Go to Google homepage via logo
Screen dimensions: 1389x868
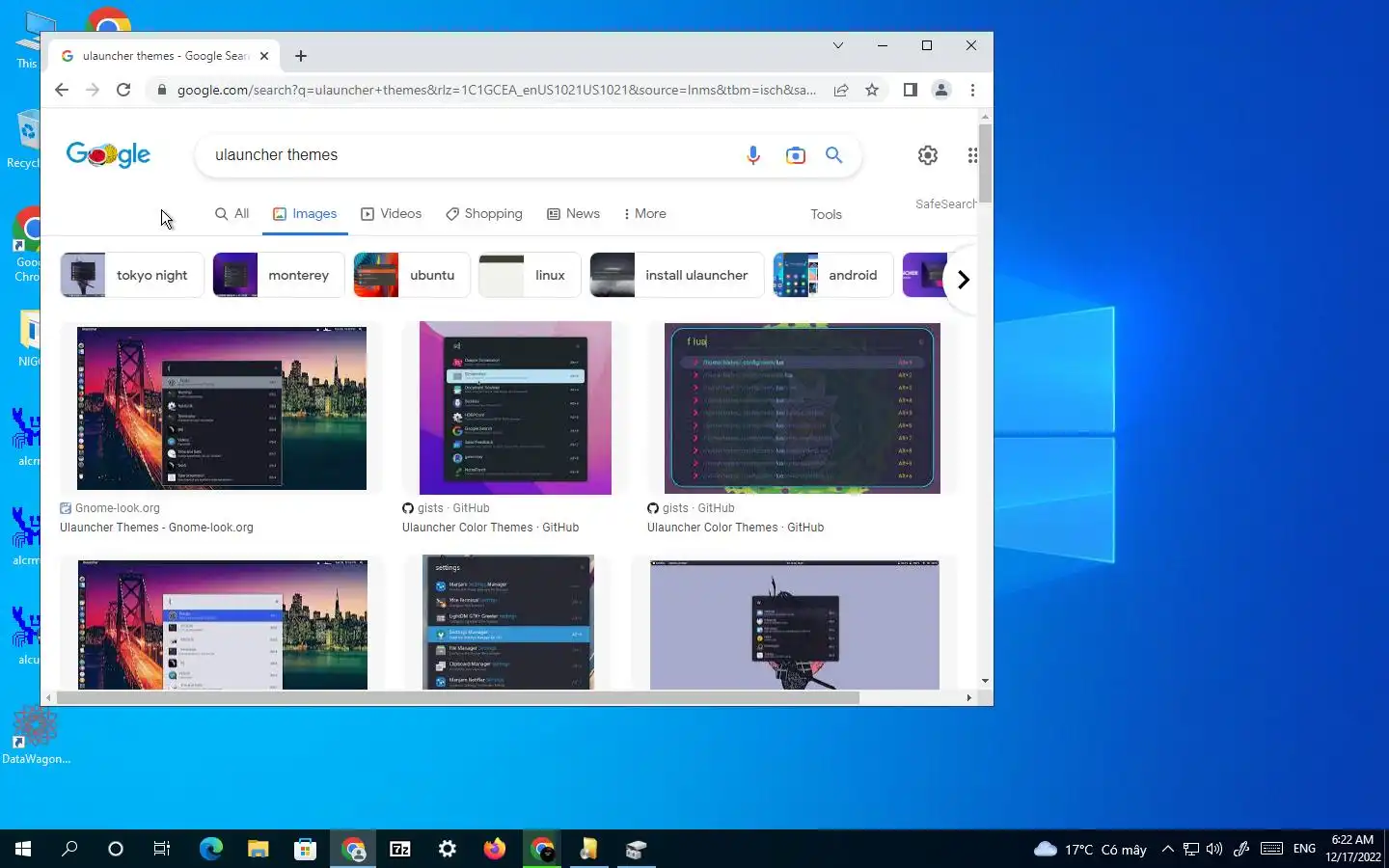pyautogui.click(x=108, y=154)
